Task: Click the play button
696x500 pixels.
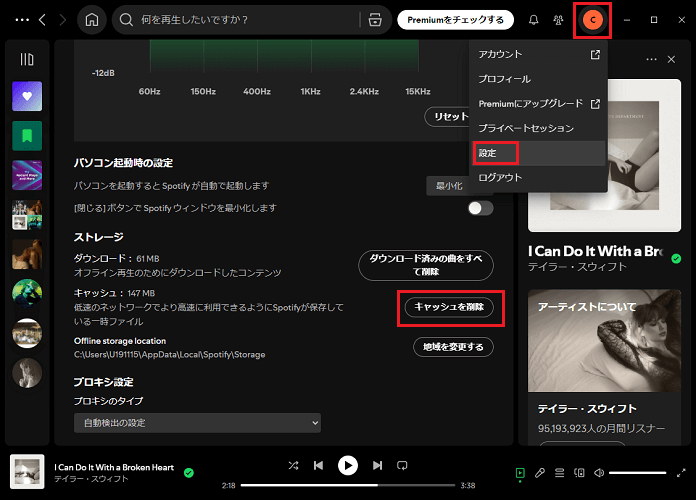Action: point(348,465)
